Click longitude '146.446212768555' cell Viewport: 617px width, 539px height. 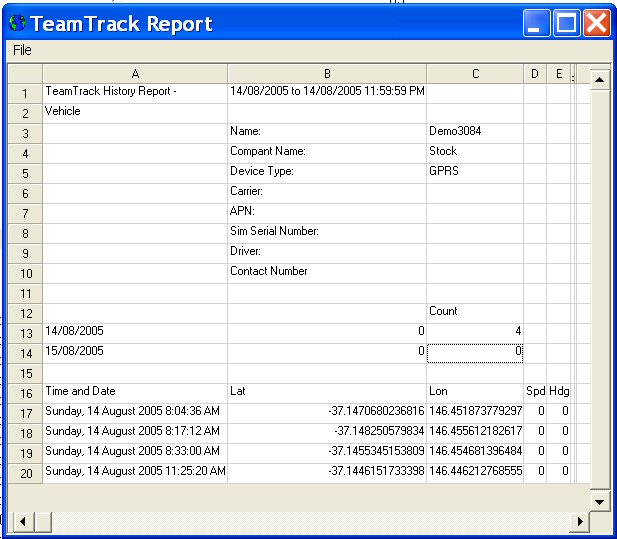pyautogui.click(x=475, y=473)
